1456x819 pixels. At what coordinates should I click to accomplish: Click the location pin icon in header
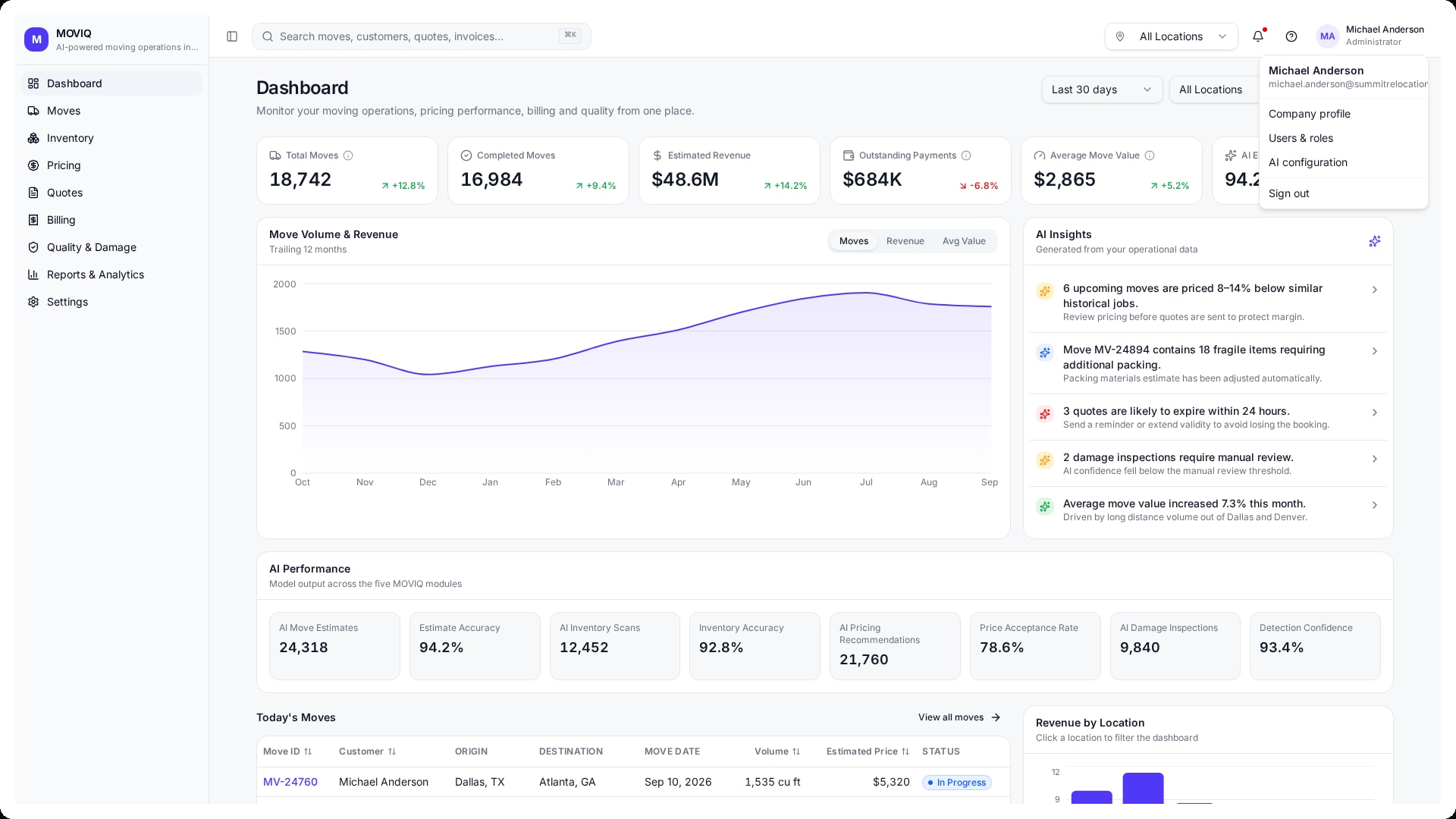1120,36
